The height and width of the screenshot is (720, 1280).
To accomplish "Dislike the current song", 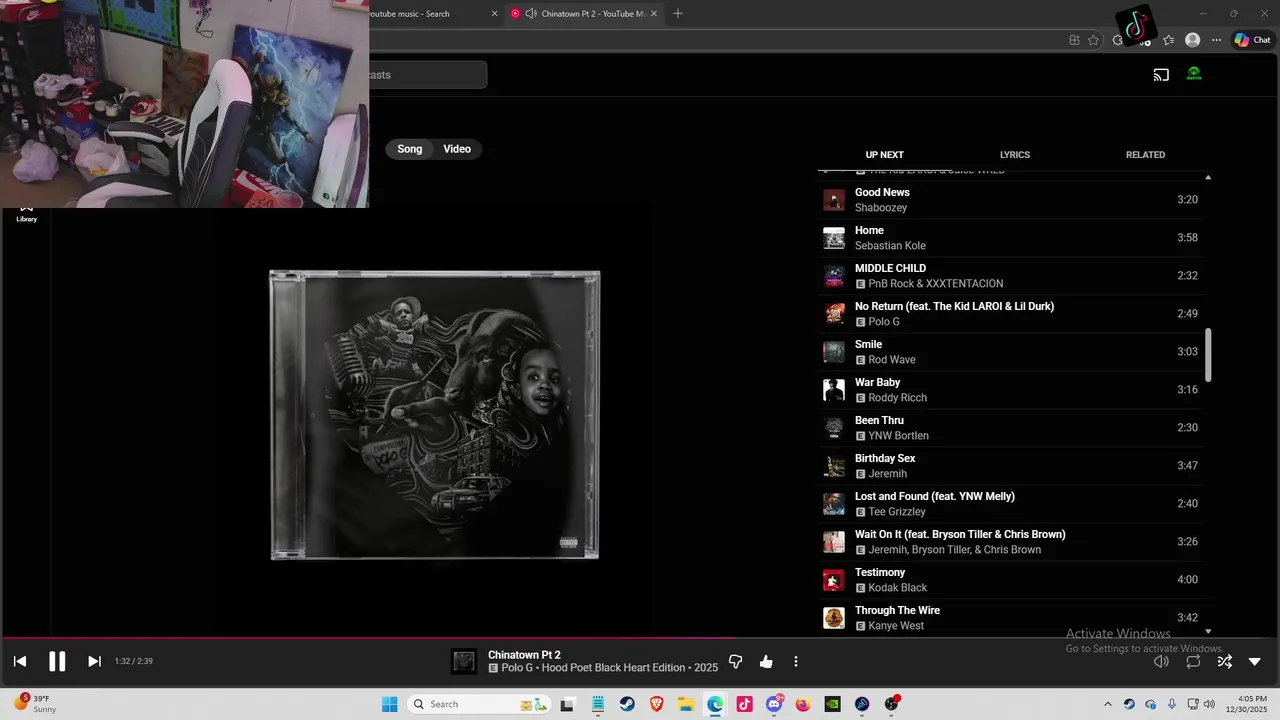I will [736, 662].
